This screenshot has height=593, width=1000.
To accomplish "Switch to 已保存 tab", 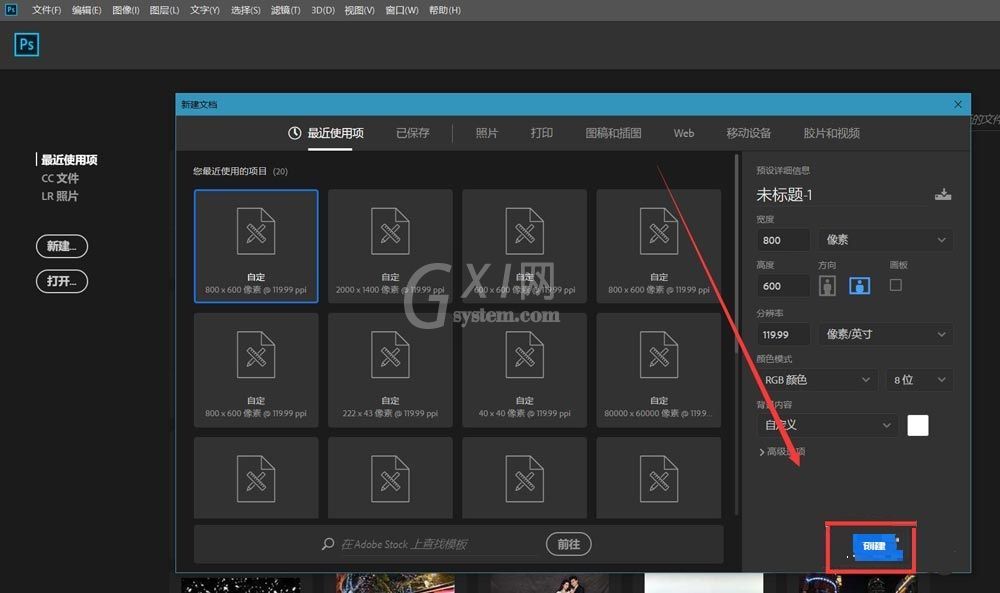I will click(x=413, y=133).
